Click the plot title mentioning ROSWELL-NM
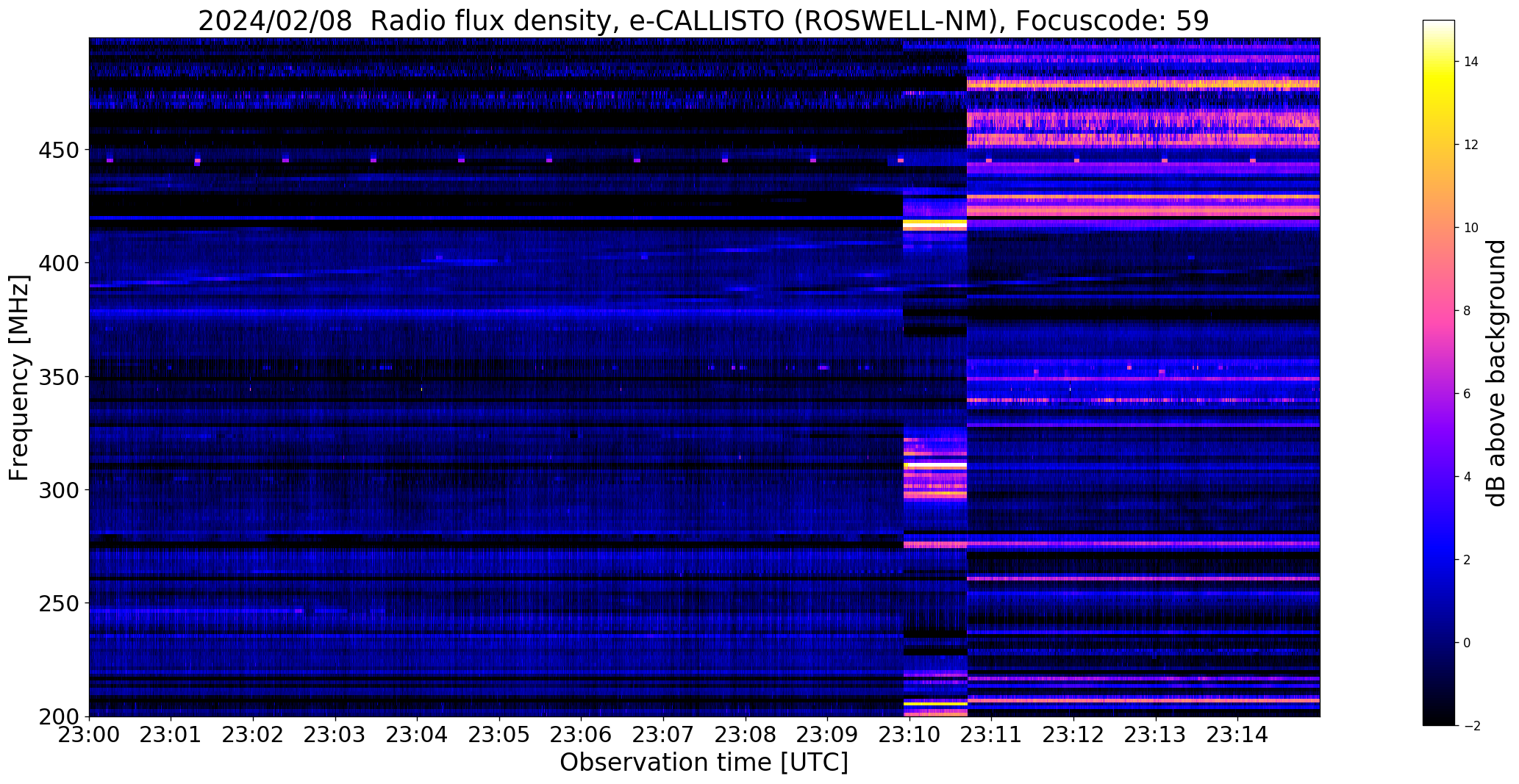This screenshot has height=784, width=1519. (x=704, y=21)
